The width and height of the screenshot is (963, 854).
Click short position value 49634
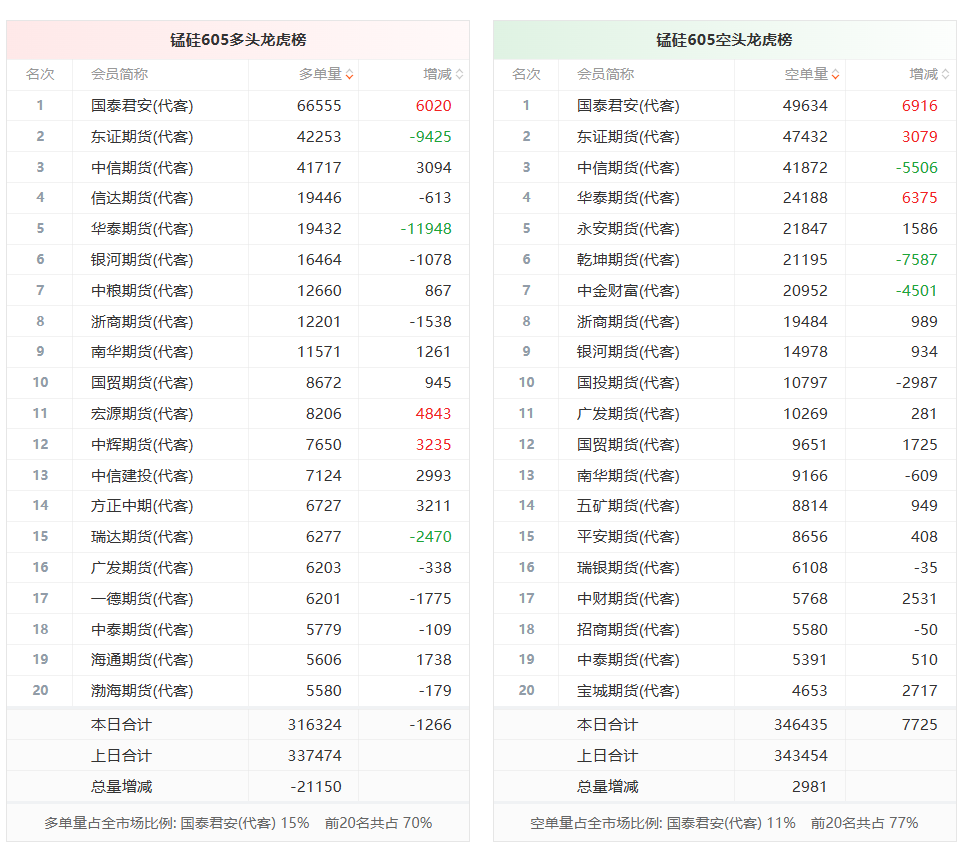(x=805, y=106)
